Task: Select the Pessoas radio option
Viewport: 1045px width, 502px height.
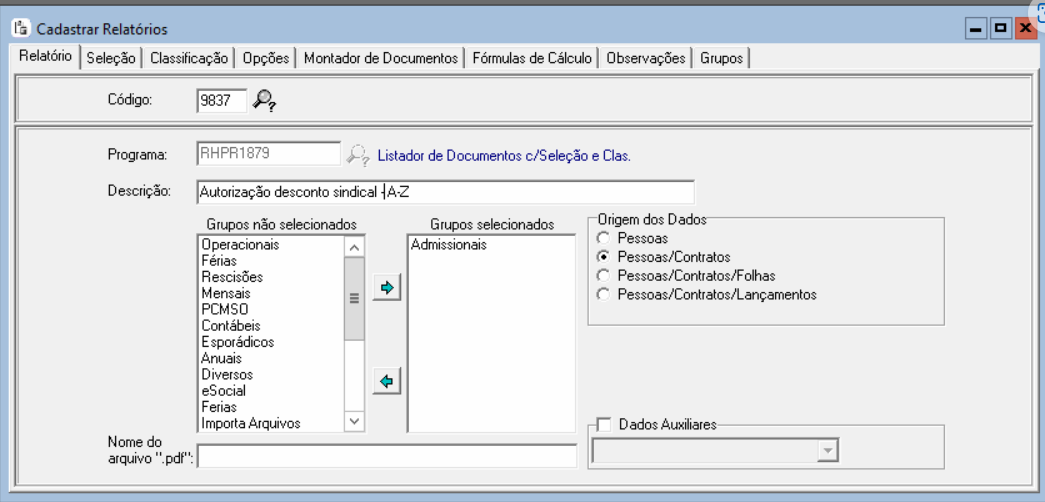Action: pos(602,239)
